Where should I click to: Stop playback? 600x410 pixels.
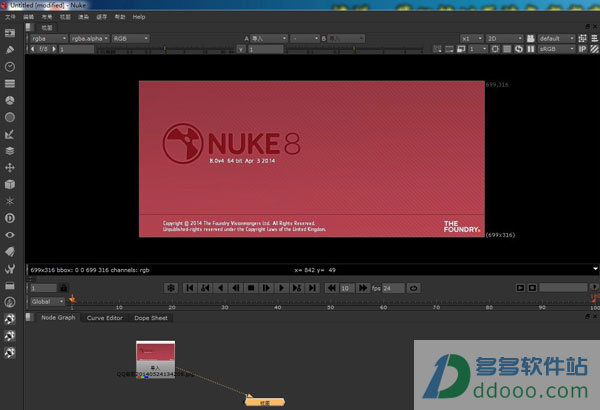[x=251, y=288]
